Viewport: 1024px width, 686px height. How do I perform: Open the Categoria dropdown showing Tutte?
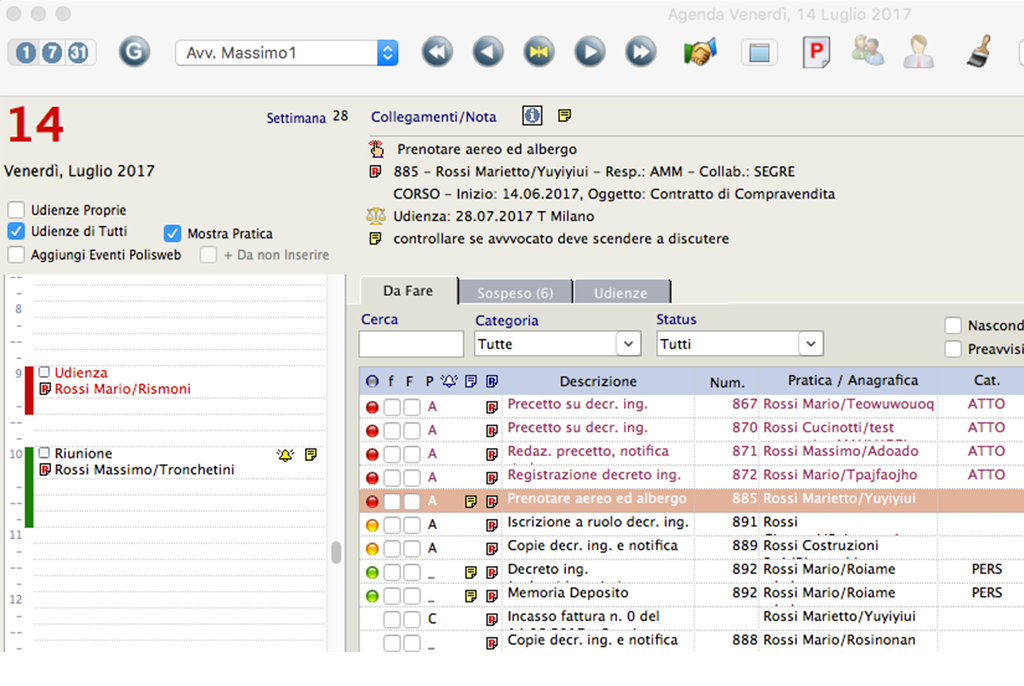coord(557,342)
